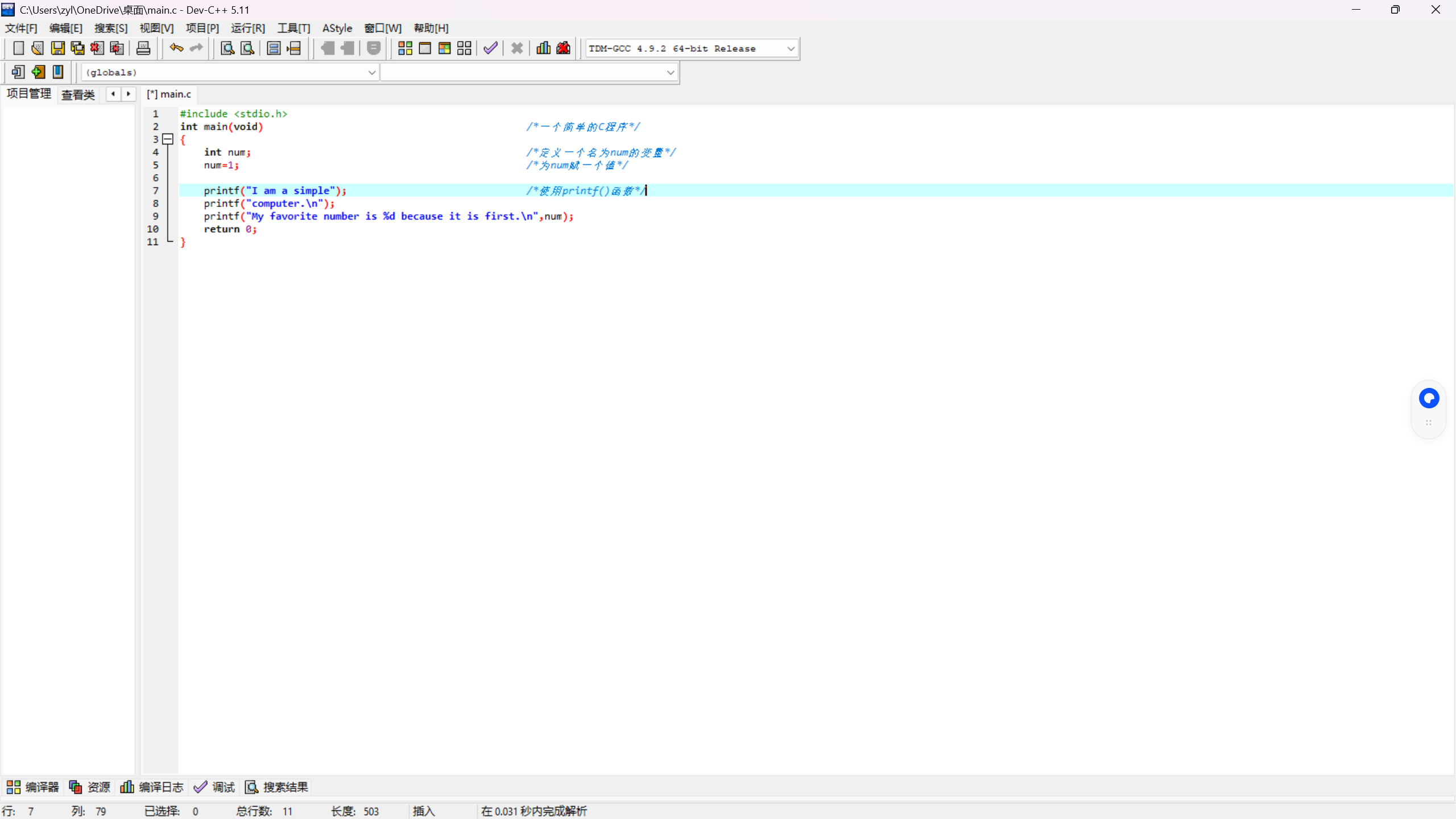Open the profile analysis bar-chart icon
Screen dimensions: 1456x819
tap(543, 48)
